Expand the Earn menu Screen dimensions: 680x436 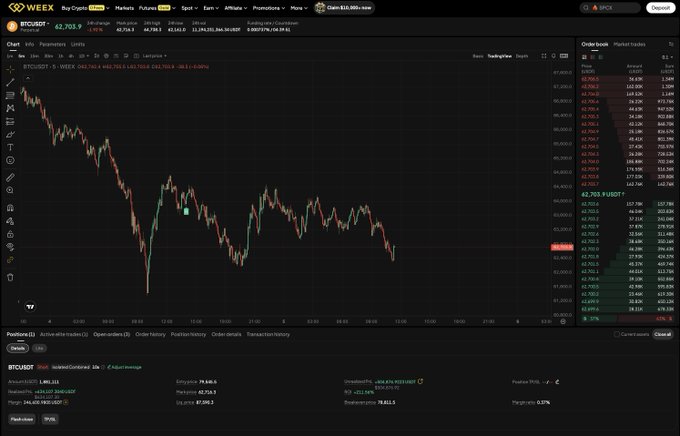pyautogui.click(x=211, y=8)
